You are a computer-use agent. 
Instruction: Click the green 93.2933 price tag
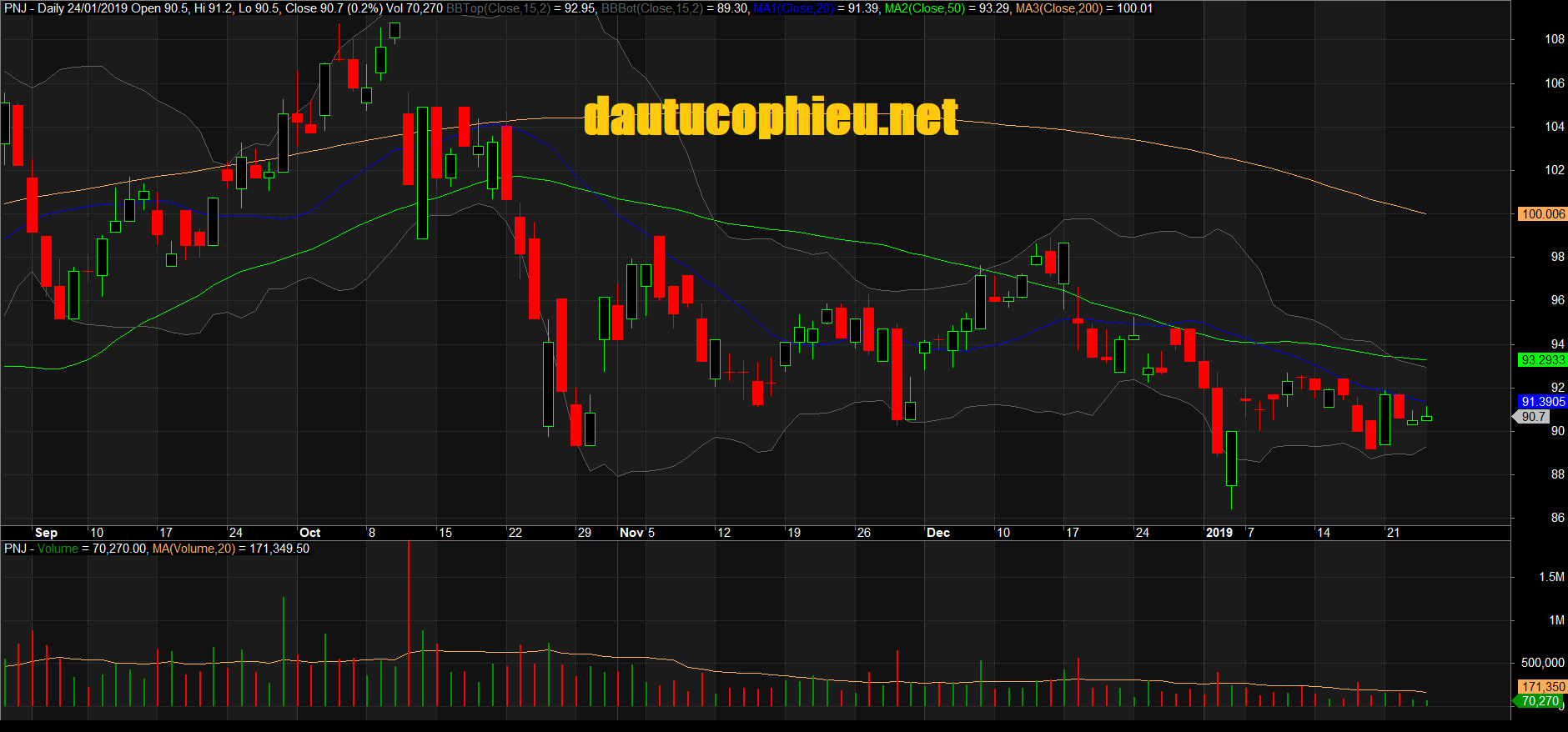[1542, 360]
